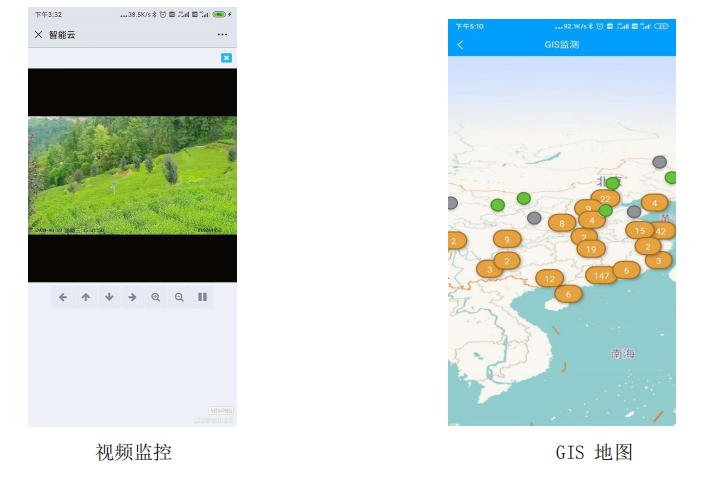
Task: Pan the camera right with the right arrow
Action: [132, 297]
